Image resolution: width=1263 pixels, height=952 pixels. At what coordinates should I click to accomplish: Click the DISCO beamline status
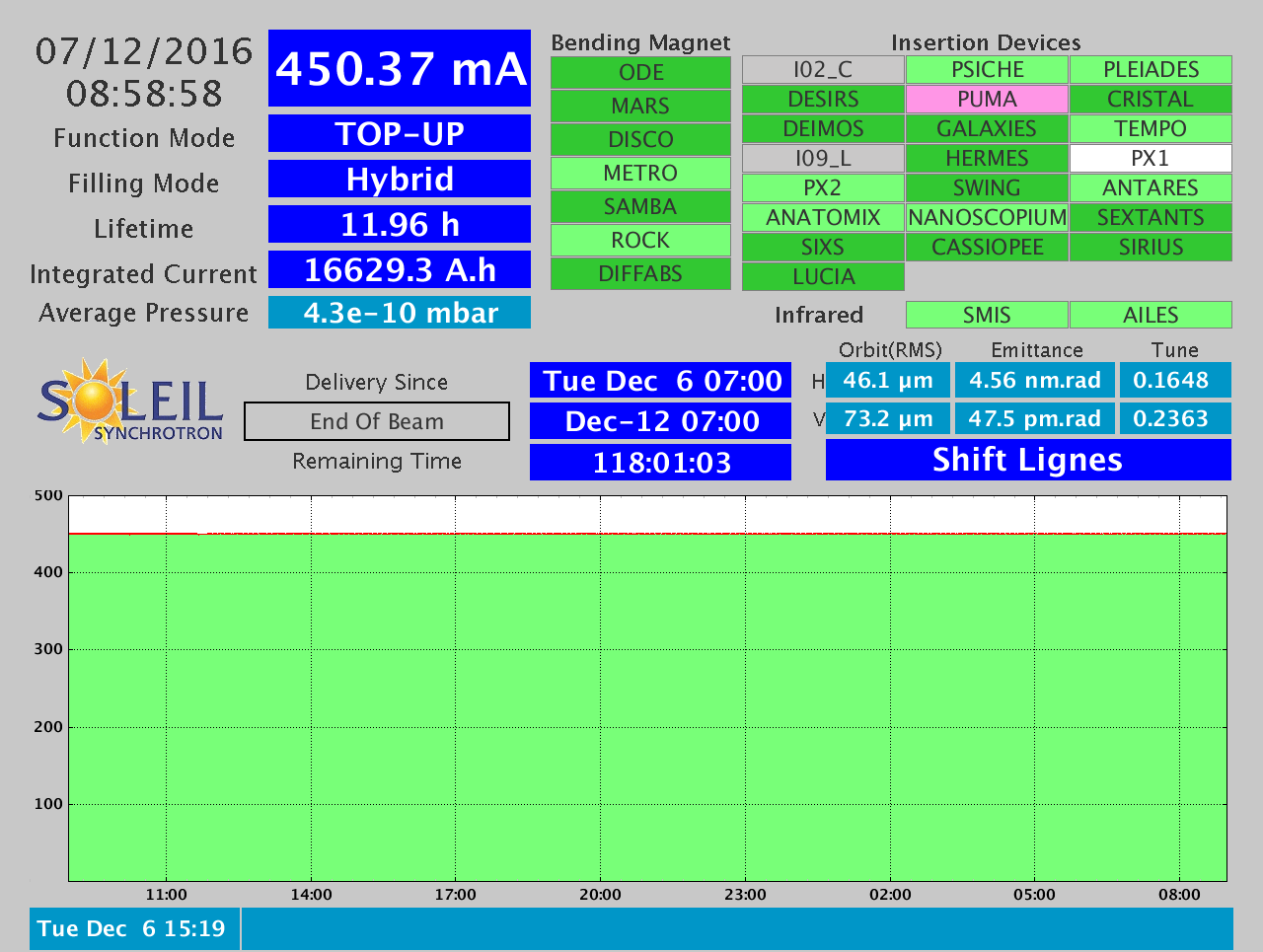click(x=640, y=139)
